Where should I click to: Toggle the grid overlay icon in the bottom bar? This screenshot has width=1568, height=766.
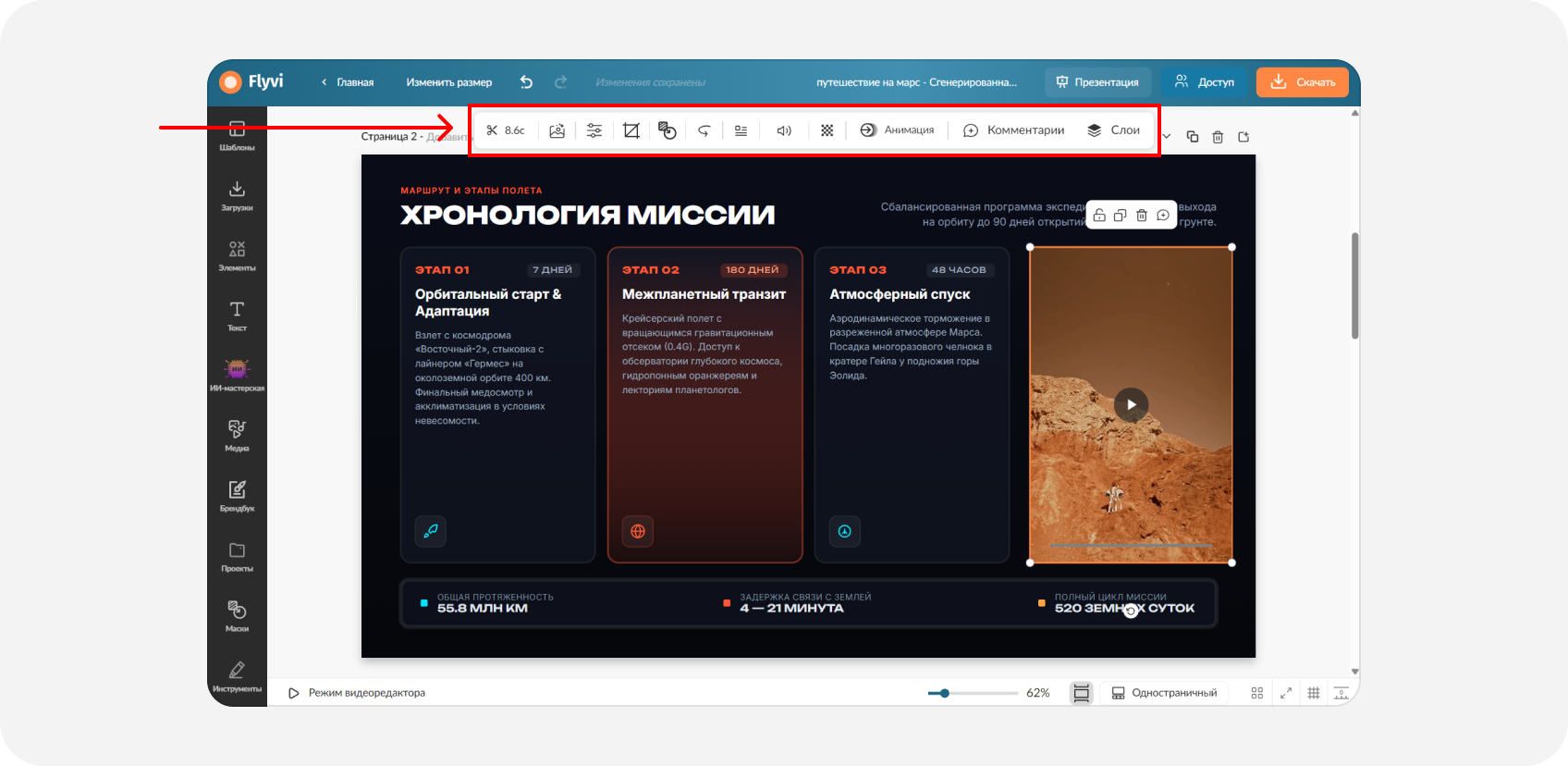point(1314,693)
